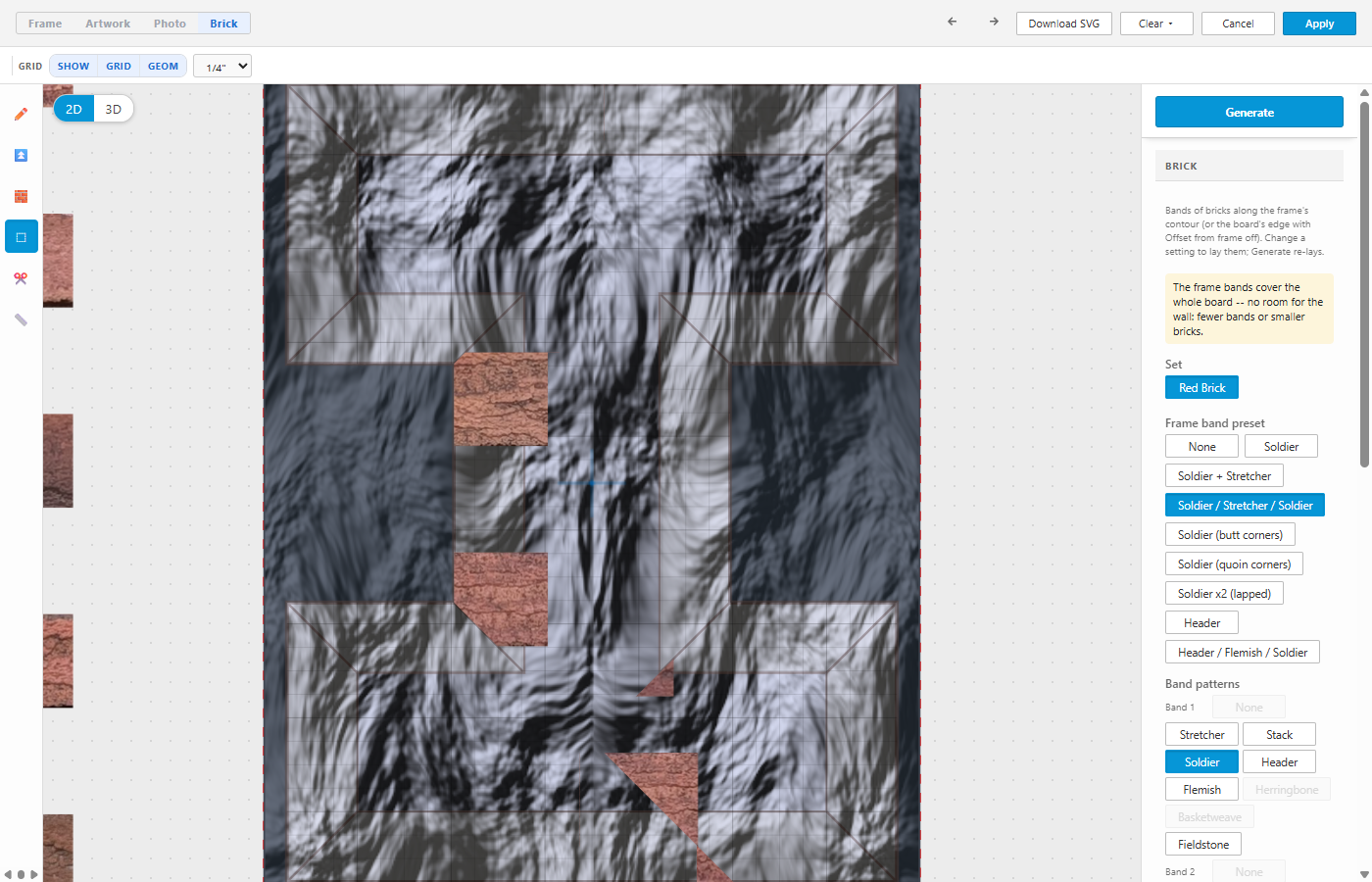Click the Apply button
This screenshot has height=882, width=1372.
[1319, 24]
